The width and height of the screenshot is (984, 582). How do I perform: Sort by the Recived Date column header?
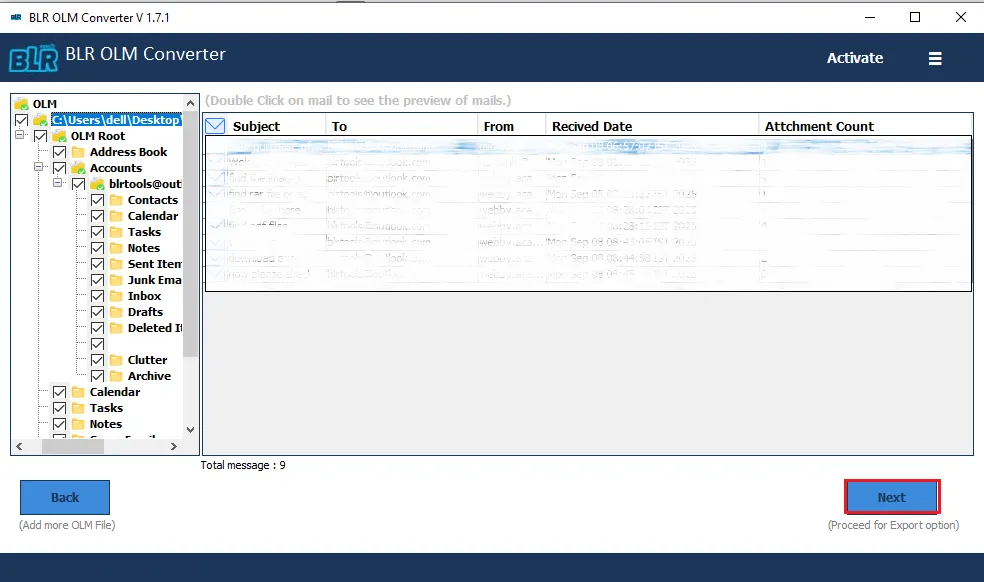[x=592, y=126]
